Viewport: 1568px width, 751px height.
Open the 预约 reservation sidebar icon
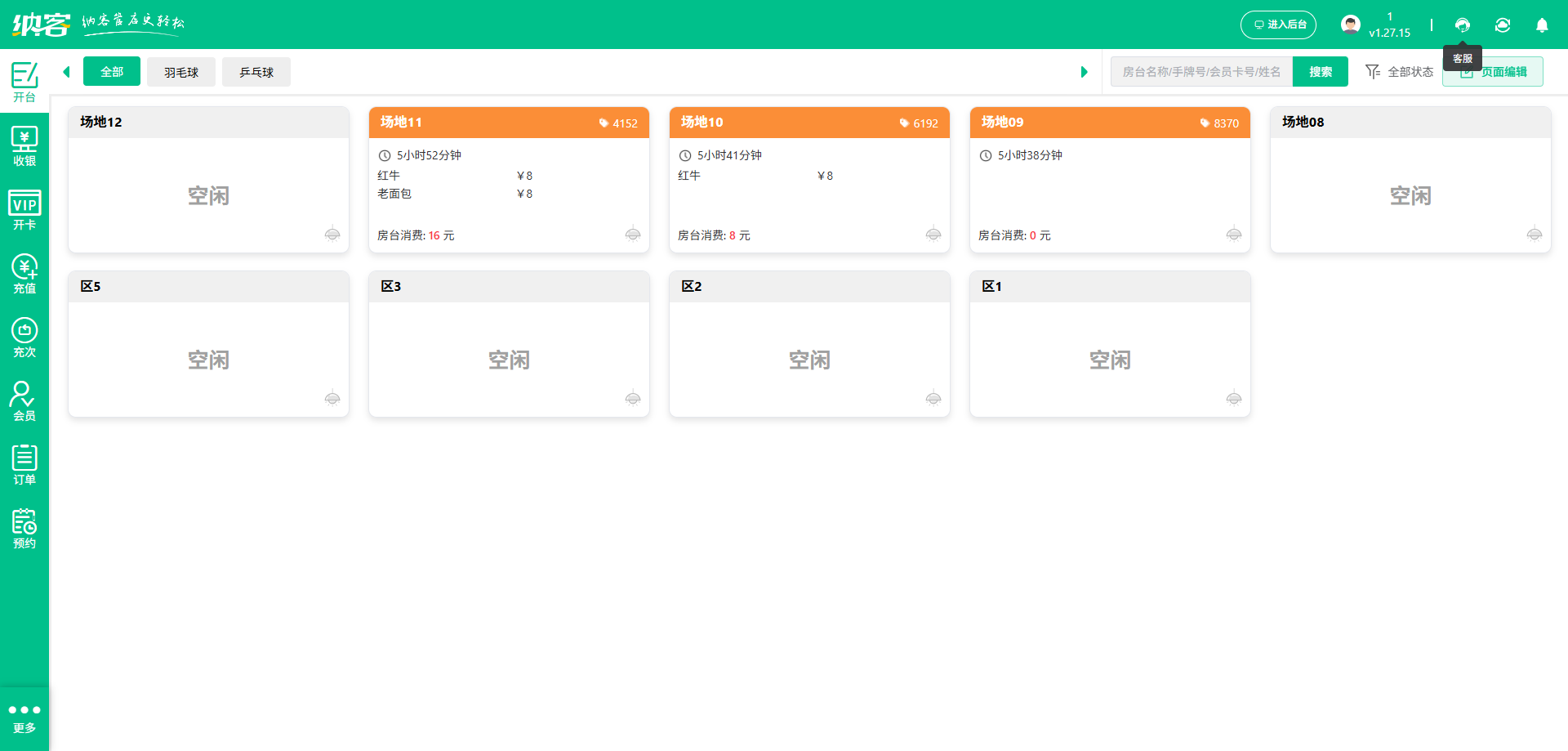pos(24,529)
